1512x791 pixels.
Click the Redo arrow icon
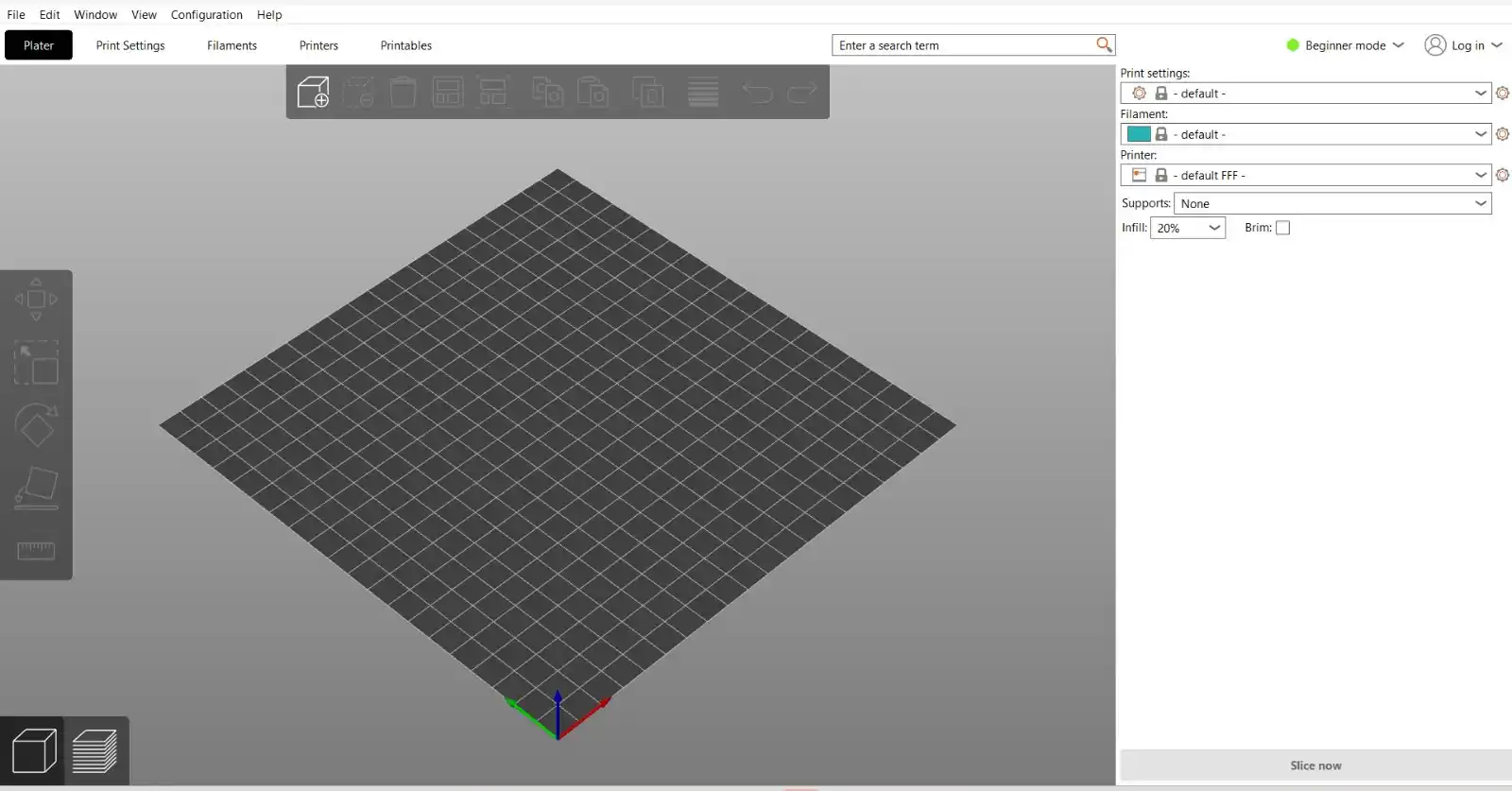click(802, 92)
